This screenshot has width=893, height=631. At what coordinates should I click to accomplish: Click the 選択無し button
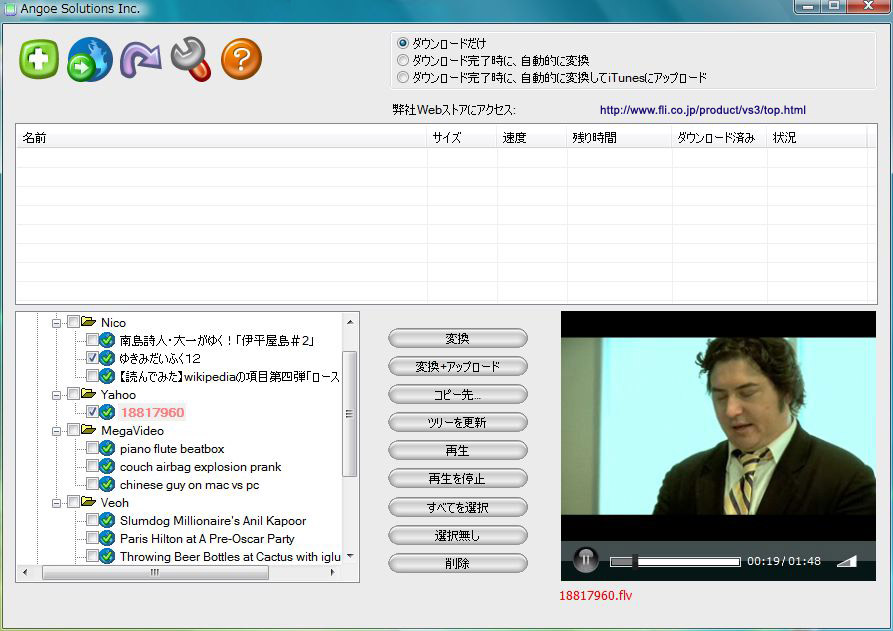[x=457, y=535]
